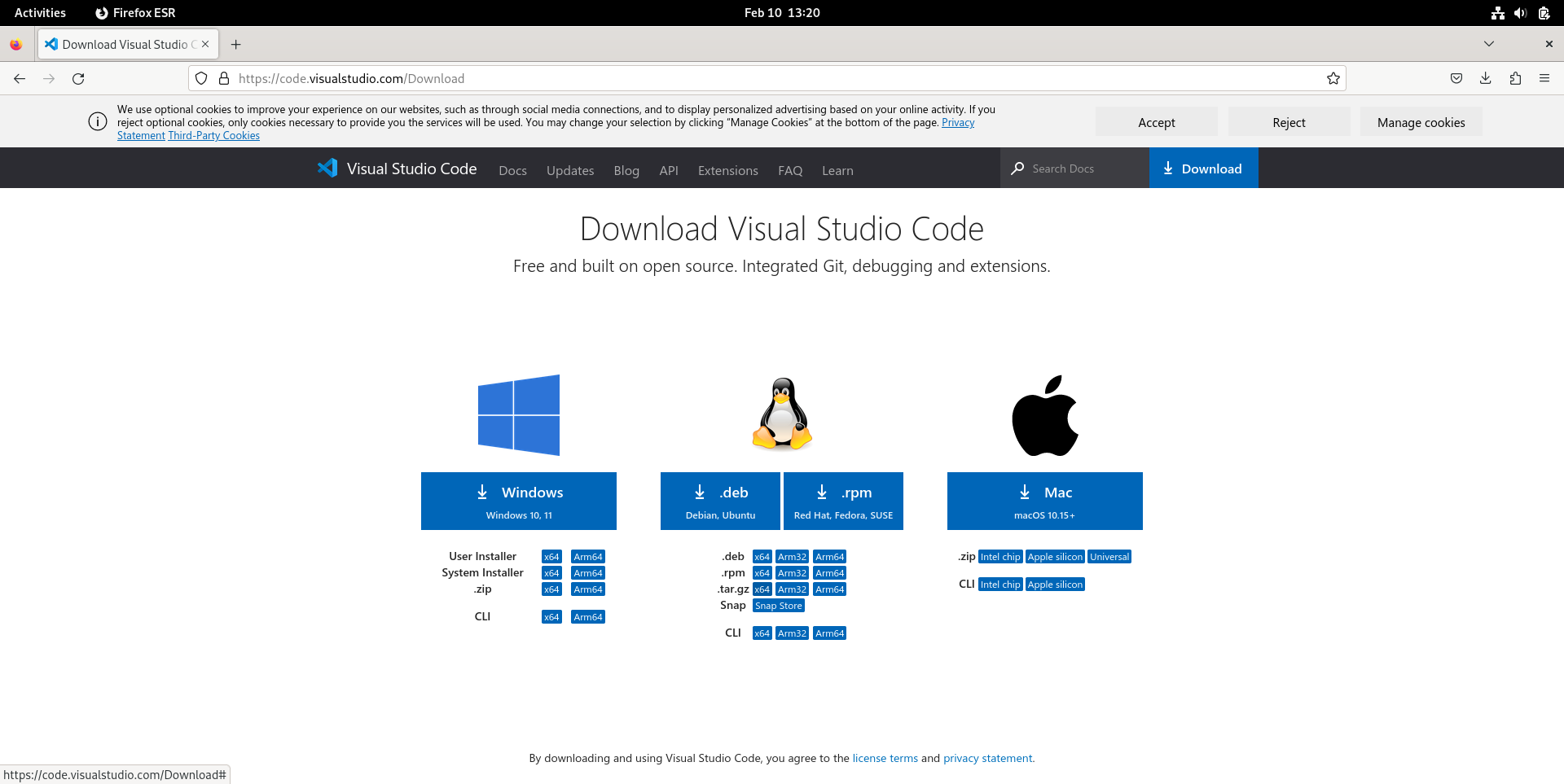Screen dimensions: 1564x784
Task: Download the Windows 10, 11 installer
Action: (519, 501)
